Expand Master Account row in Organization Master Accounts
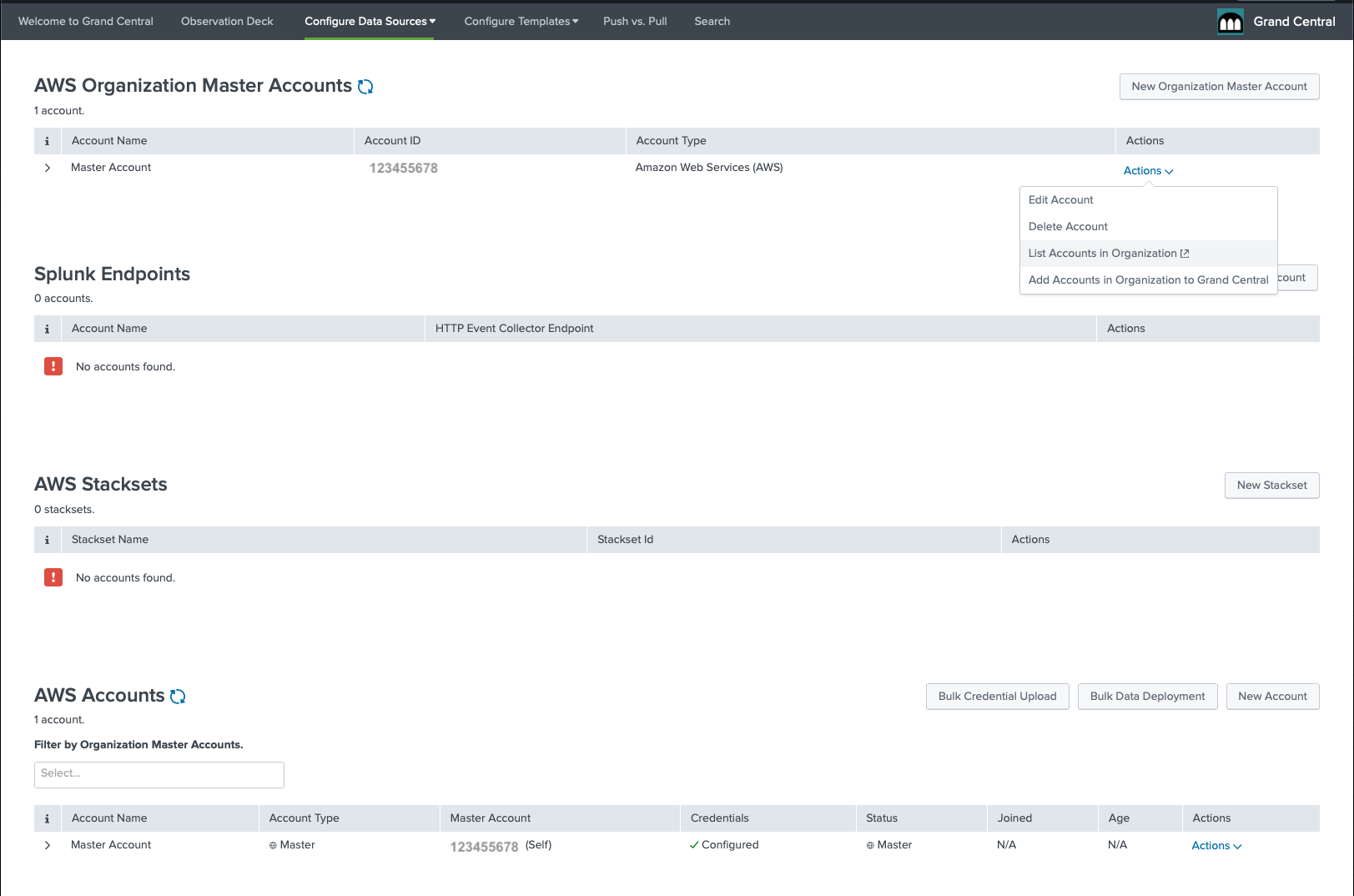Screen dimensions: 1354x896 (48, 168)
